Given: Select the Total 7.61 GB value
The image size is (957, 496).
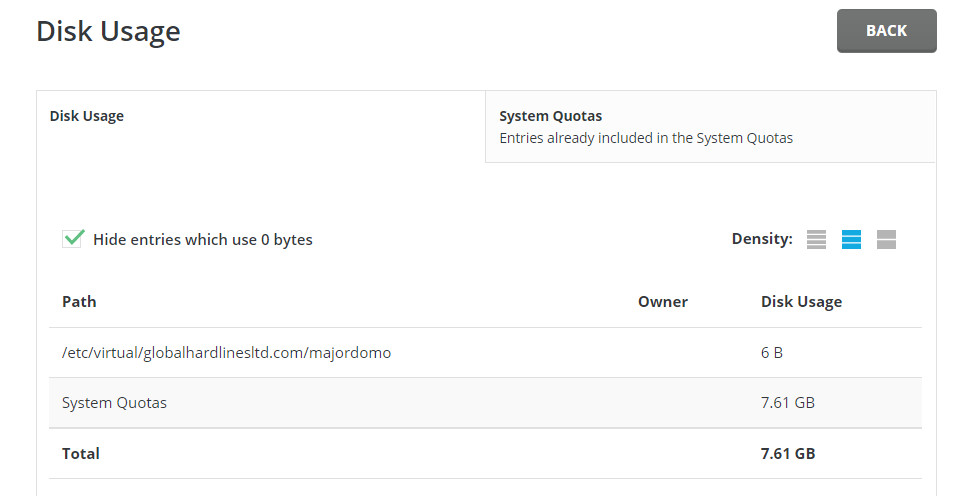Looking at the screenshot, I should [787, 453].
